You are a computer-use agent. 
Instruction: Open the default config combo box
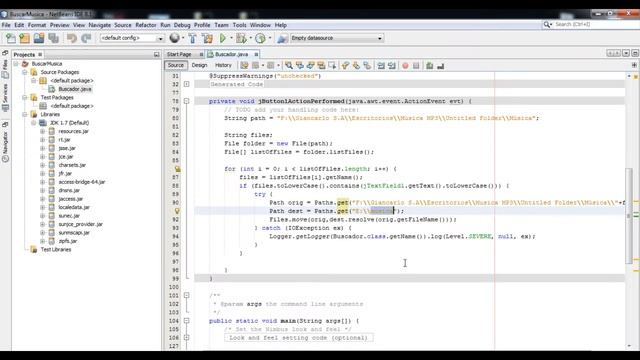(x=132, y=38)
